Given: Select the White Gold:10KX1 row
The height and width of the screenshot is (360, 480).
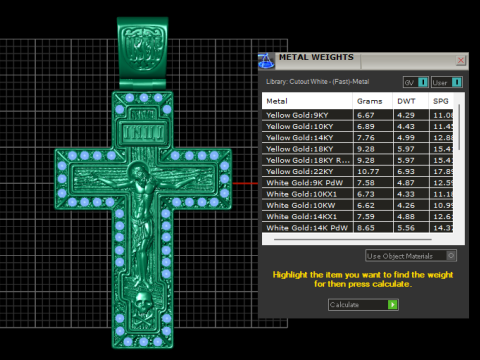Looking at the screenshot, I should tap(357, 194).
